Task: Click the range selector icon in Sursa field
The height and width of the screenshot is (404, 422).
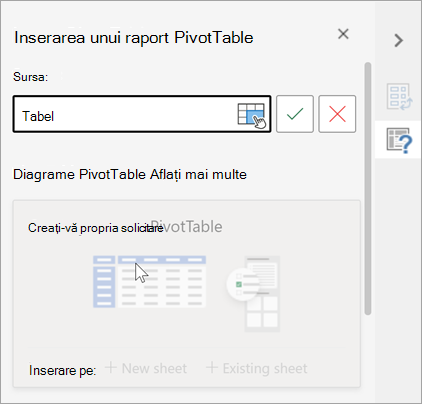Action: click(252, 115)
